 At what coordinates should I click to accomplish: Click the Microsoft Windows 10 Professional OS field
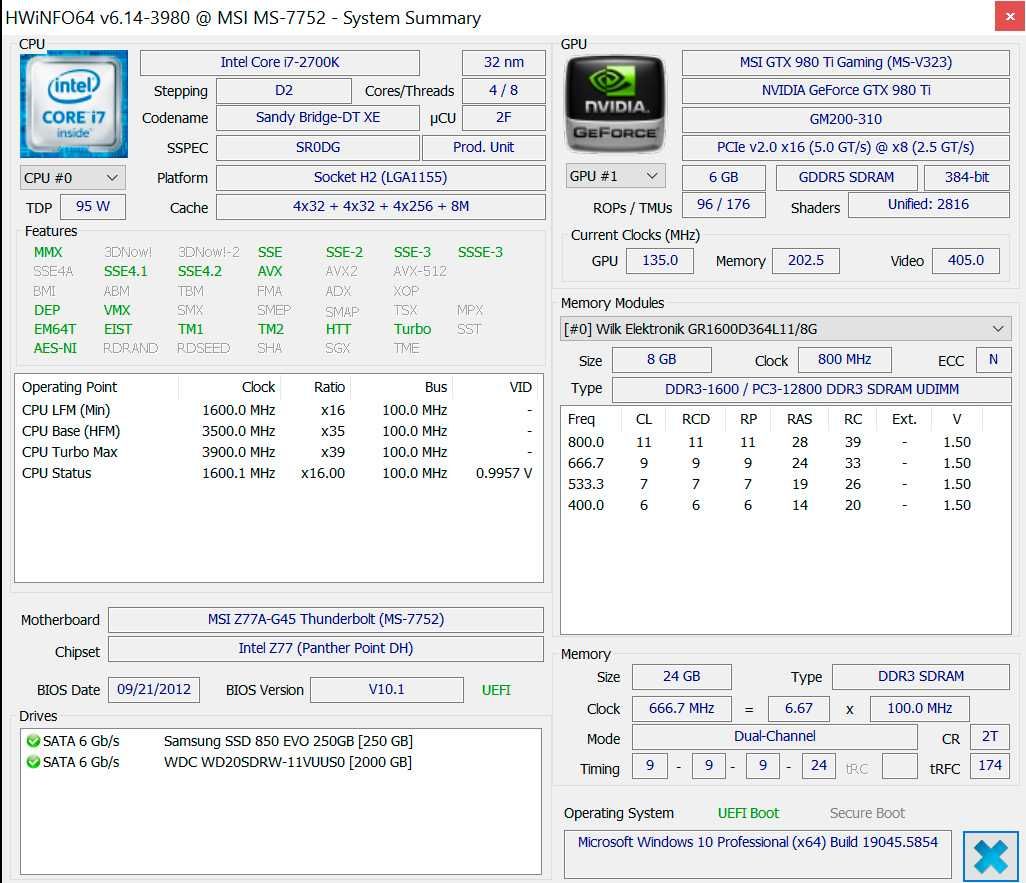coord(758,854)
